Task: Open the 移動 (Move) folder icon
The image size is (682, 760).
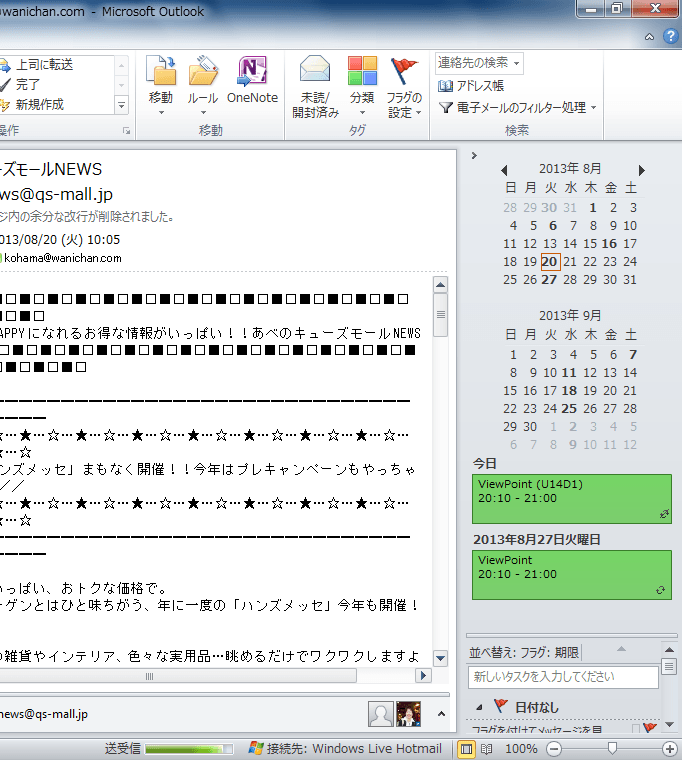Action: coord(160,71)
